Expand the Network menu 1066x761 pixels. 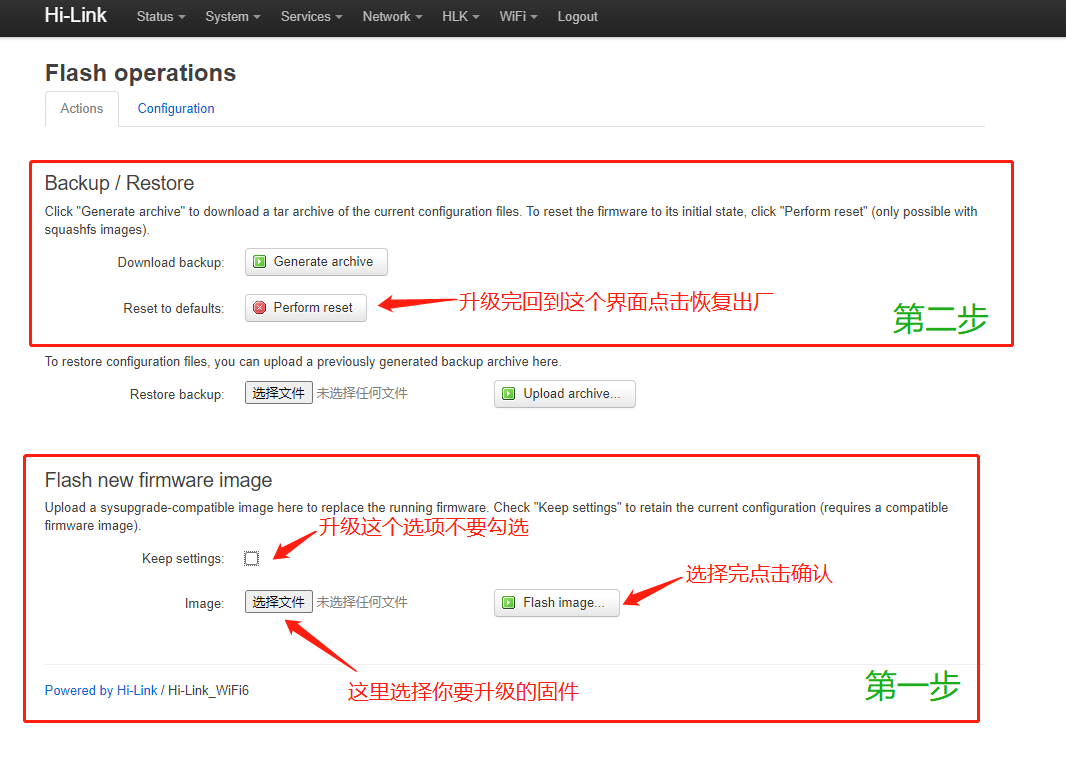(392, 16)
